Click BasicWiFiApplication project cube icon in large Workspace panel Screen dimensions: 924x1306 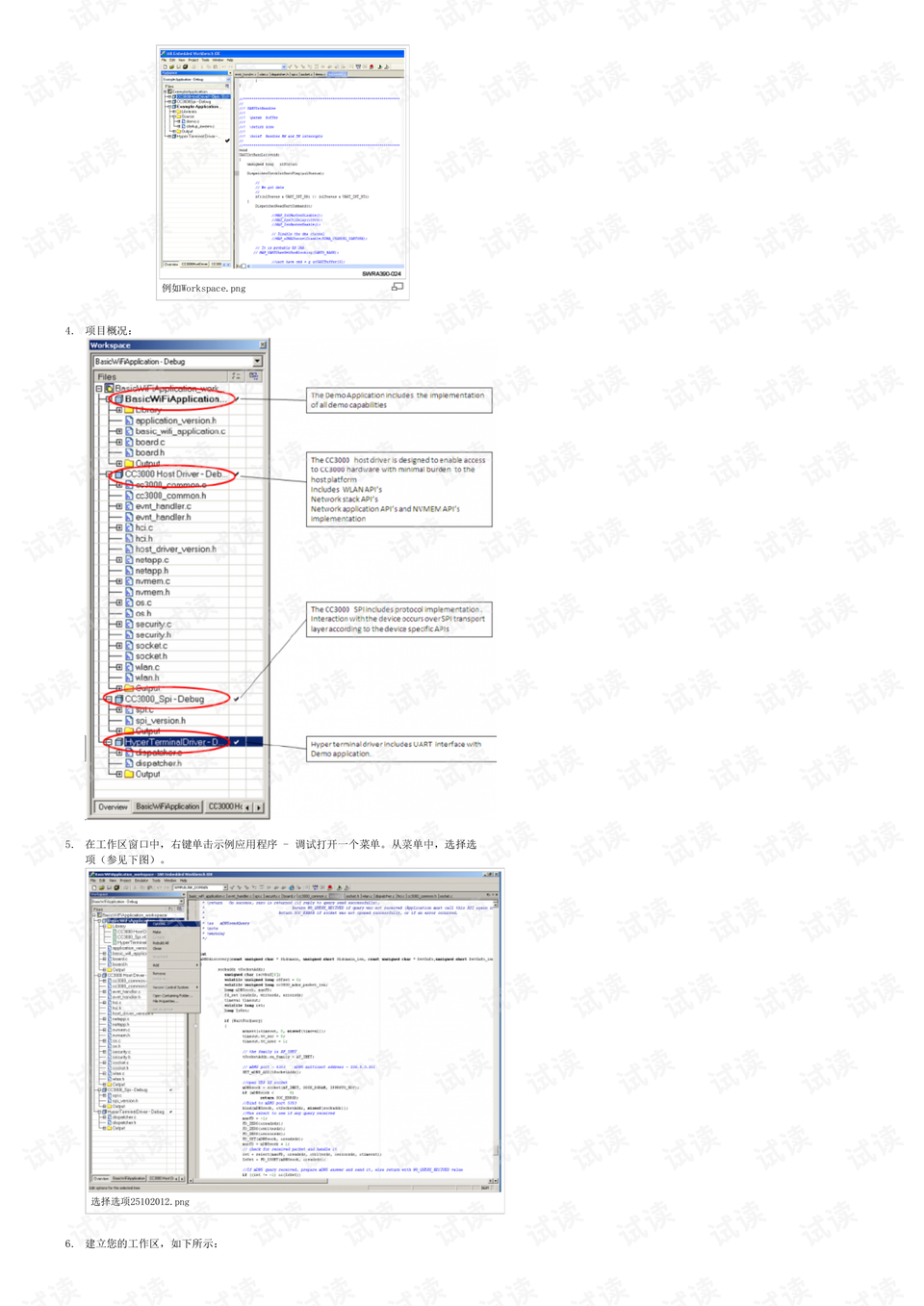click(118, 398)
